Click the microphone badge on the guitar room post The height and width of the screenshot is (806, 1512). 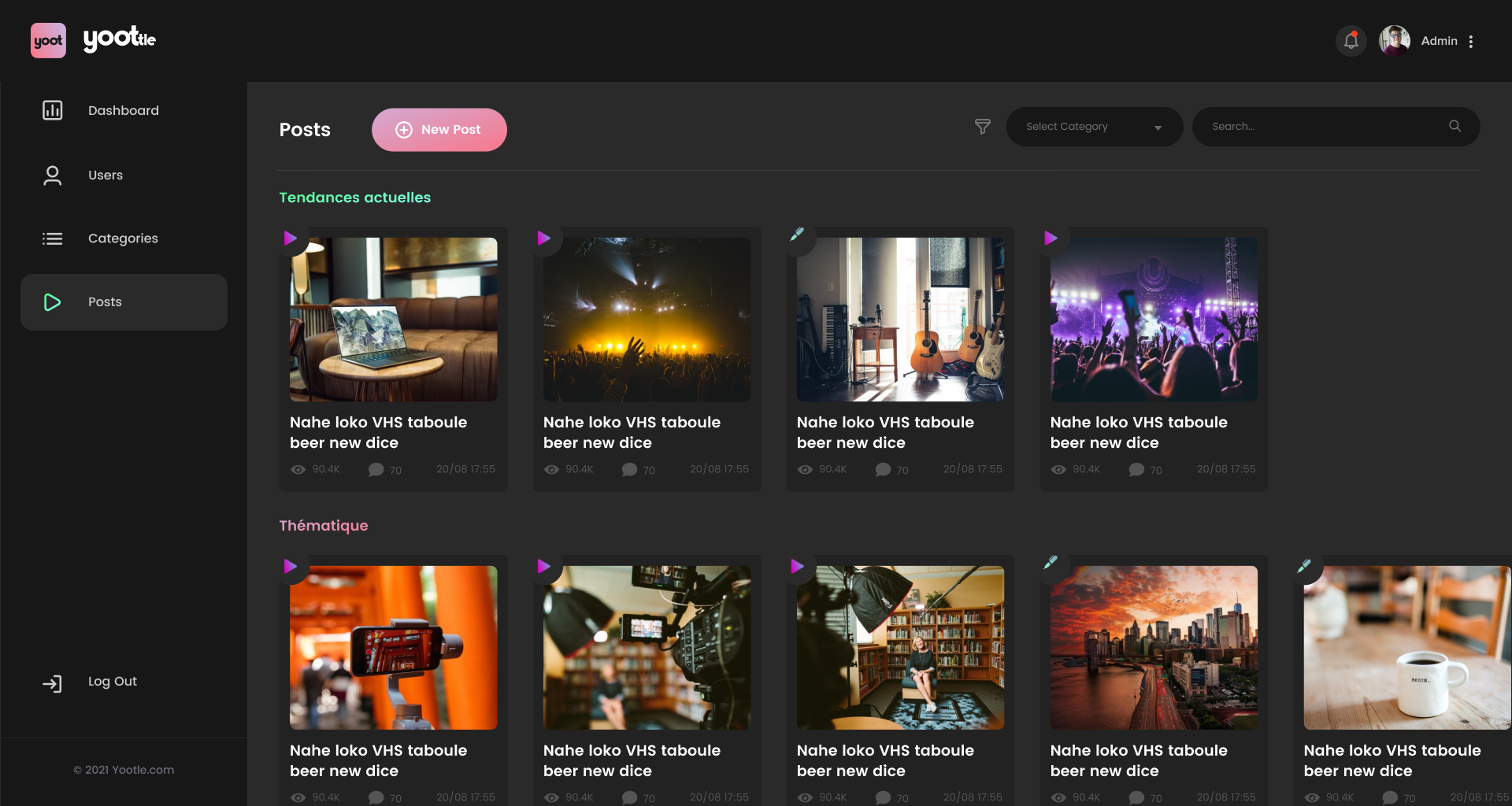point(797,235)
